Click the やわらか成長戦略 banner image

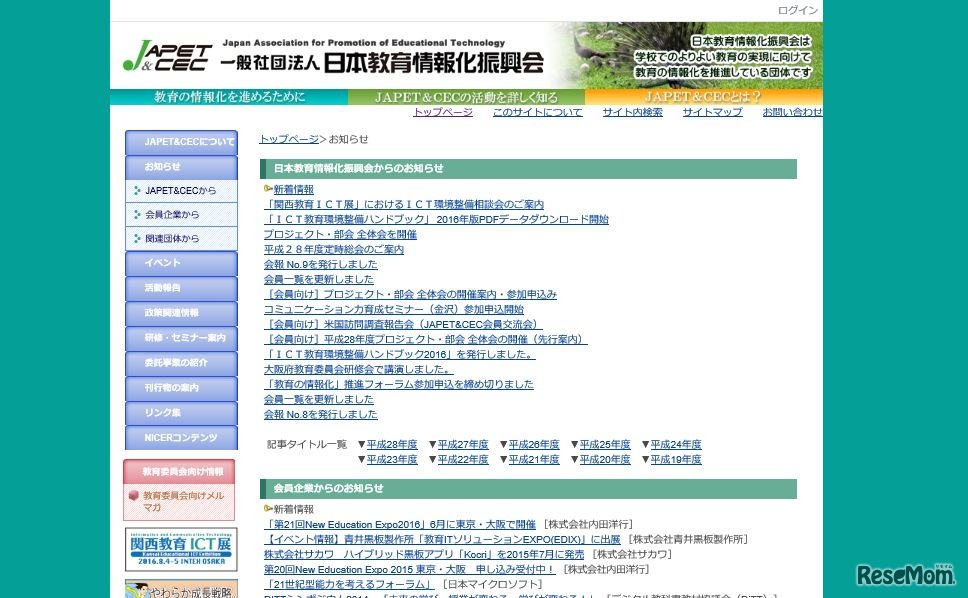[181, 588]
